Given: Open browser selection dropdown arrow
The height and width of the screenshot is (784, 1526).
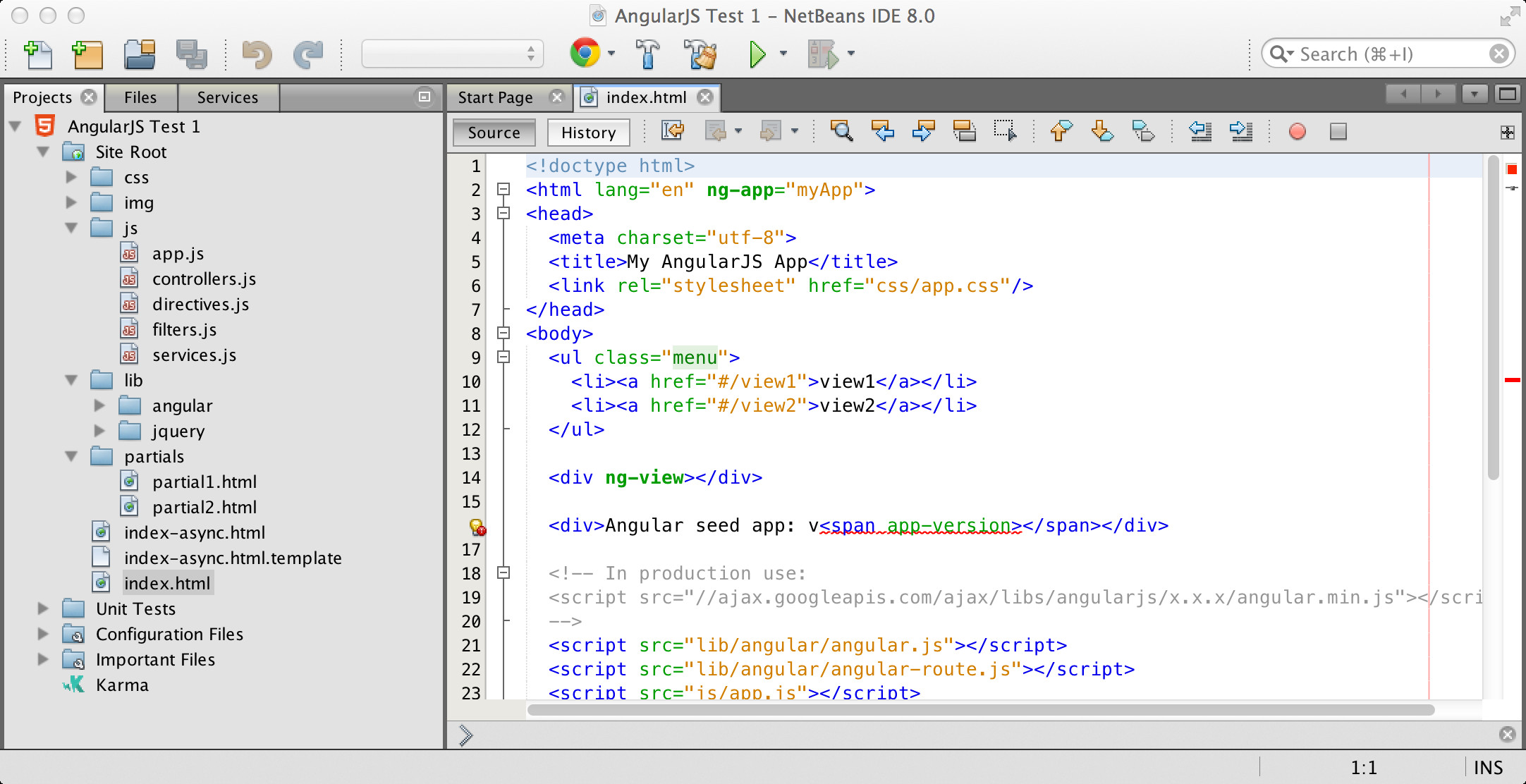Looking at the screenshot, I should (611, 53).
